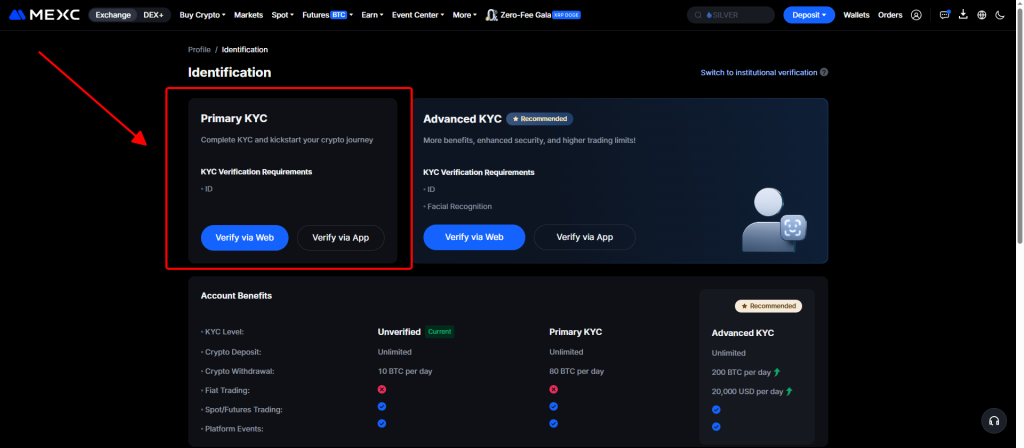Open the customer support headset icon
Screen dimensions: 1024x448
click(993, 420)
